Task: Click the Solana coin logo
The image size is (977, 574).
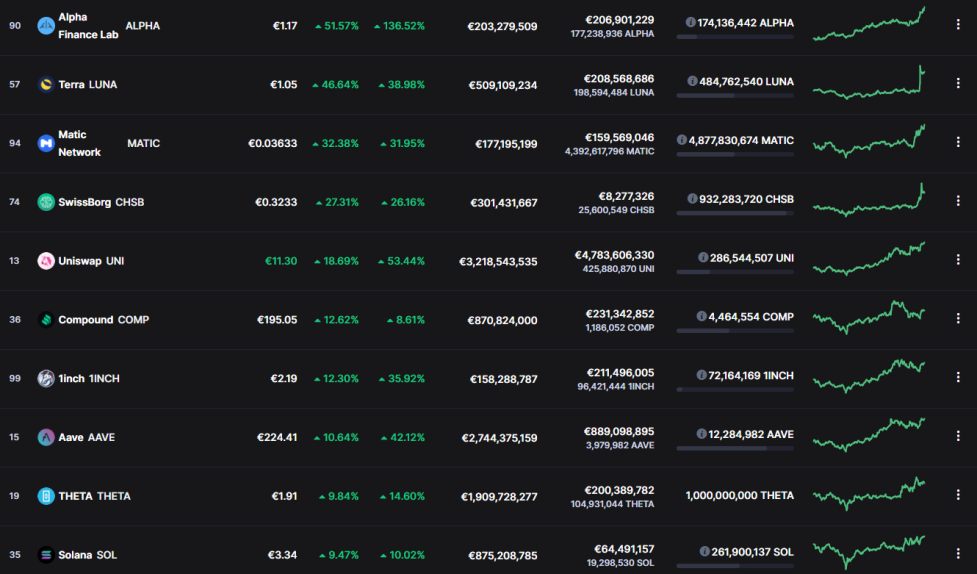Action: click(x=45, y=555)
